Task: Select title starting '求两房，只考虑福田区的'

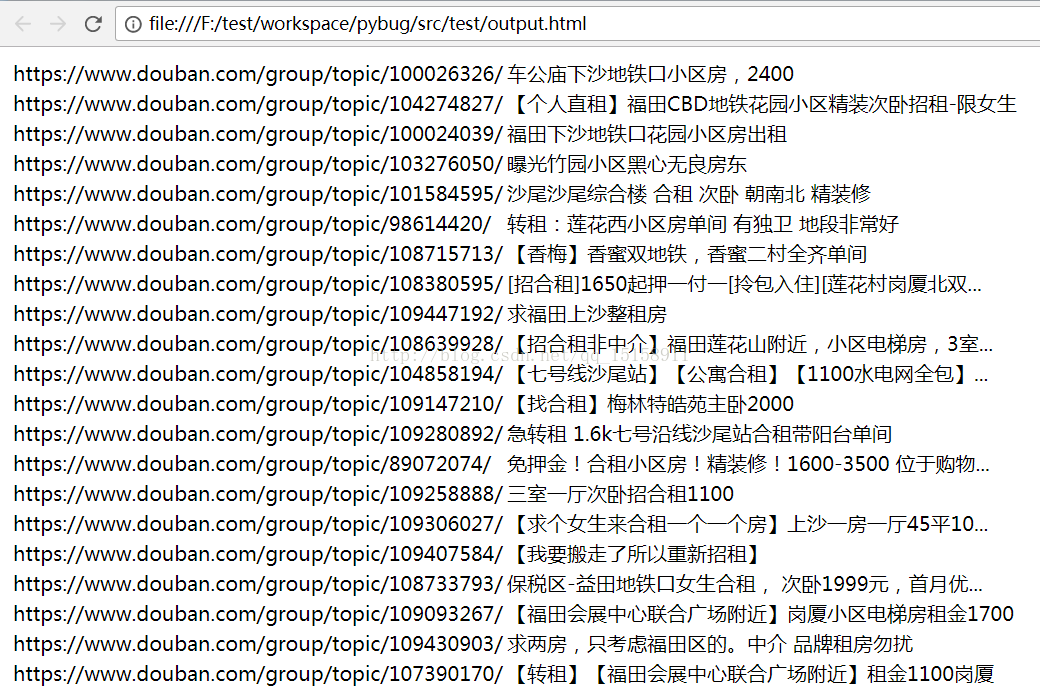Action: tap(710, 644)
